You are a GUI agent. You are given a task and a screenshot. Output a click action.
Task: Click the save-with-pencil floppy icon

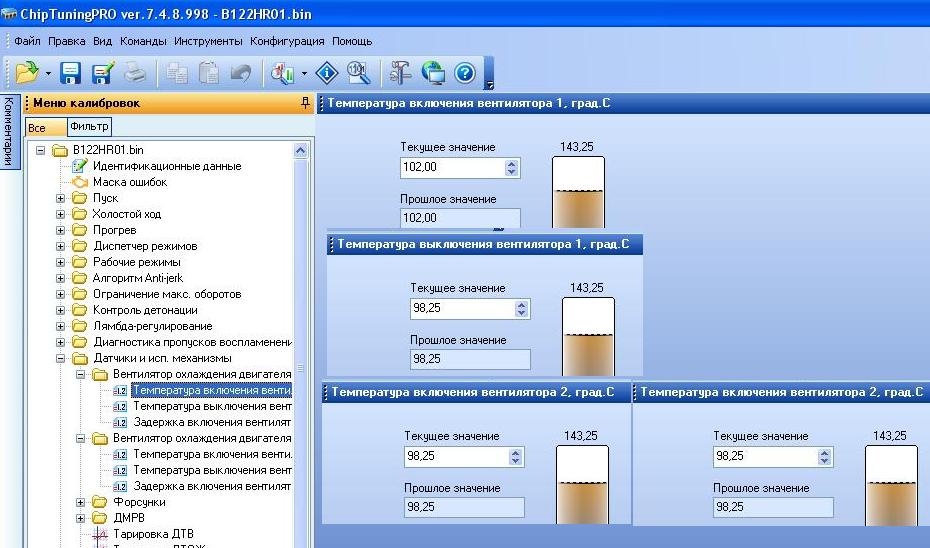coord(103,73)
